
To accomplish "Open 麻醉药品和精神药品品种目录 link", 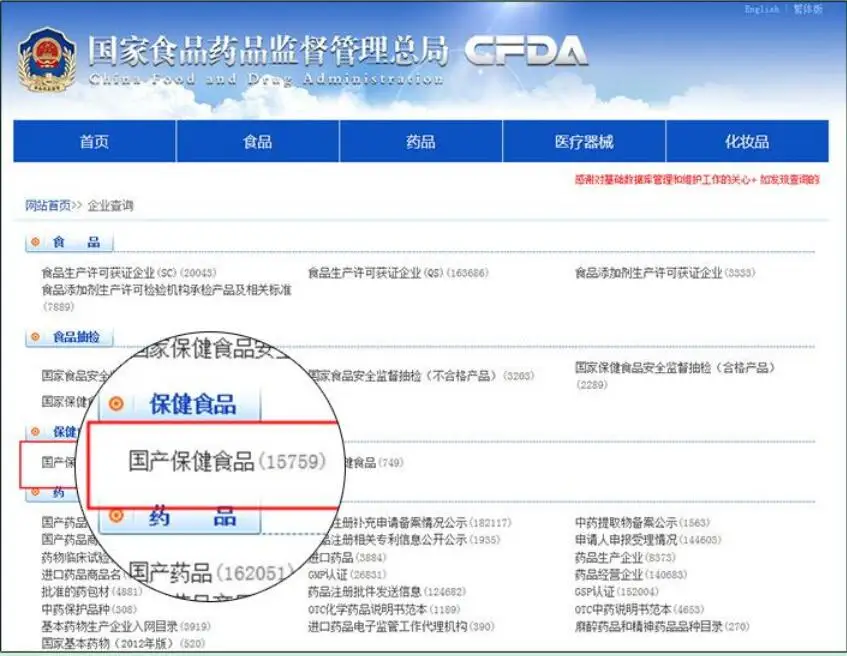I will click(662, 626).
